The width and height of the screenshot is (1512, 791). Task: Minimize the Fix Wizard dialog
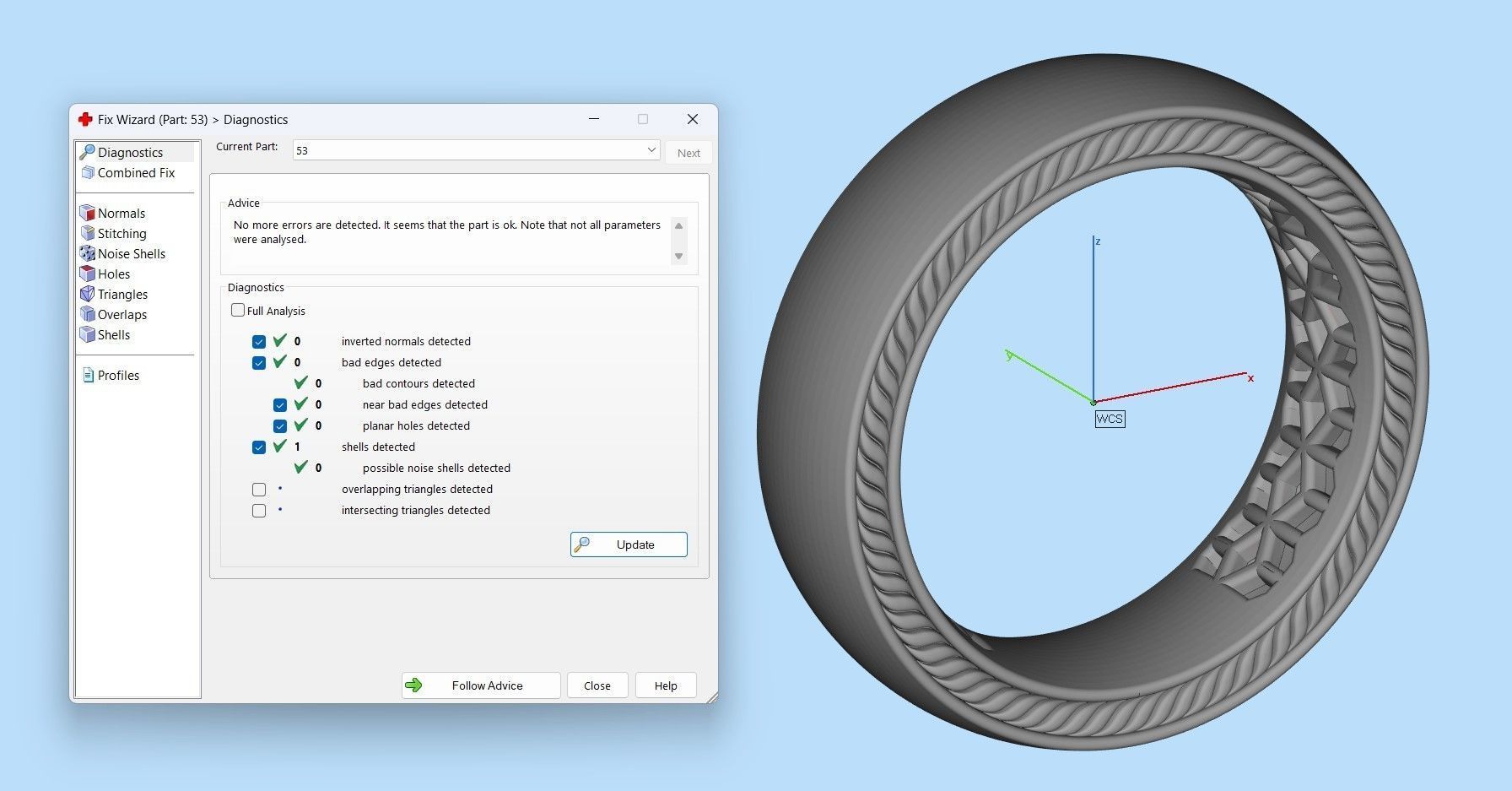point(594,119)
